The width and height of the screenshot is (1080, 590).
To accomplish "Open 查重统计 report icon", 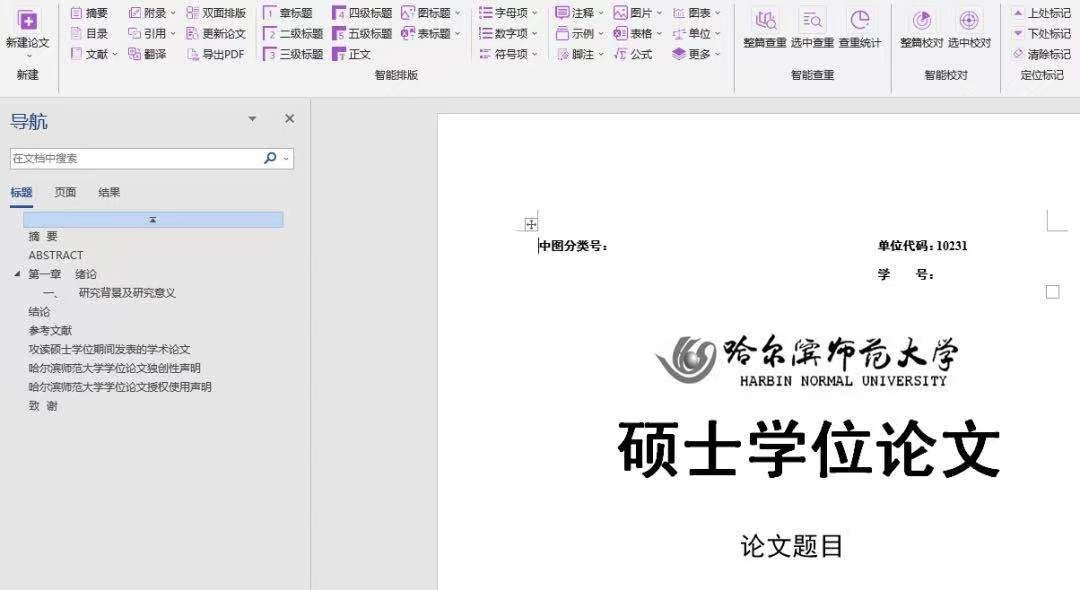I will (x=860, y=20).
